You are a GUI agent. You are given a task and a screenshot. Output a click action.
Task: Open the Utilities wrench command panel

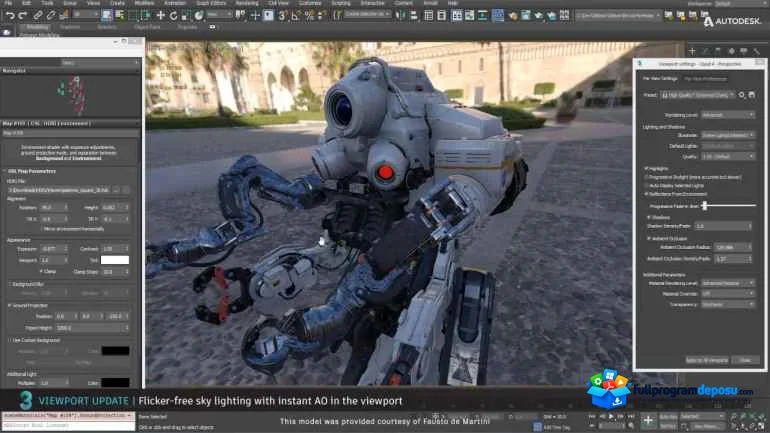click(x=756, y=51)
